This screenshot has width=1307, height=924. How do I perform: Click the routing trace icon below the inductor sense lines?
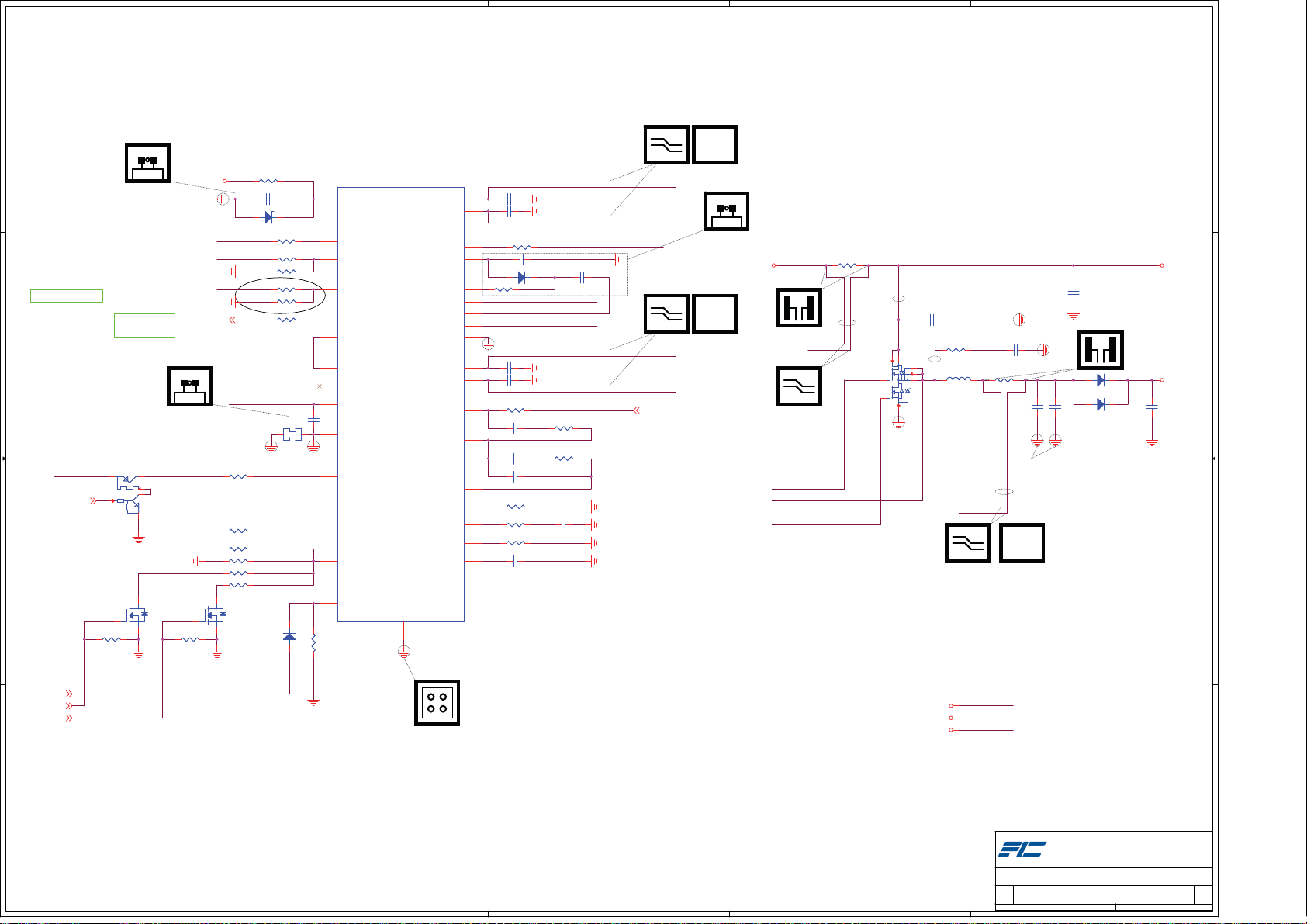pyautogui.click(x=968, y=543)
